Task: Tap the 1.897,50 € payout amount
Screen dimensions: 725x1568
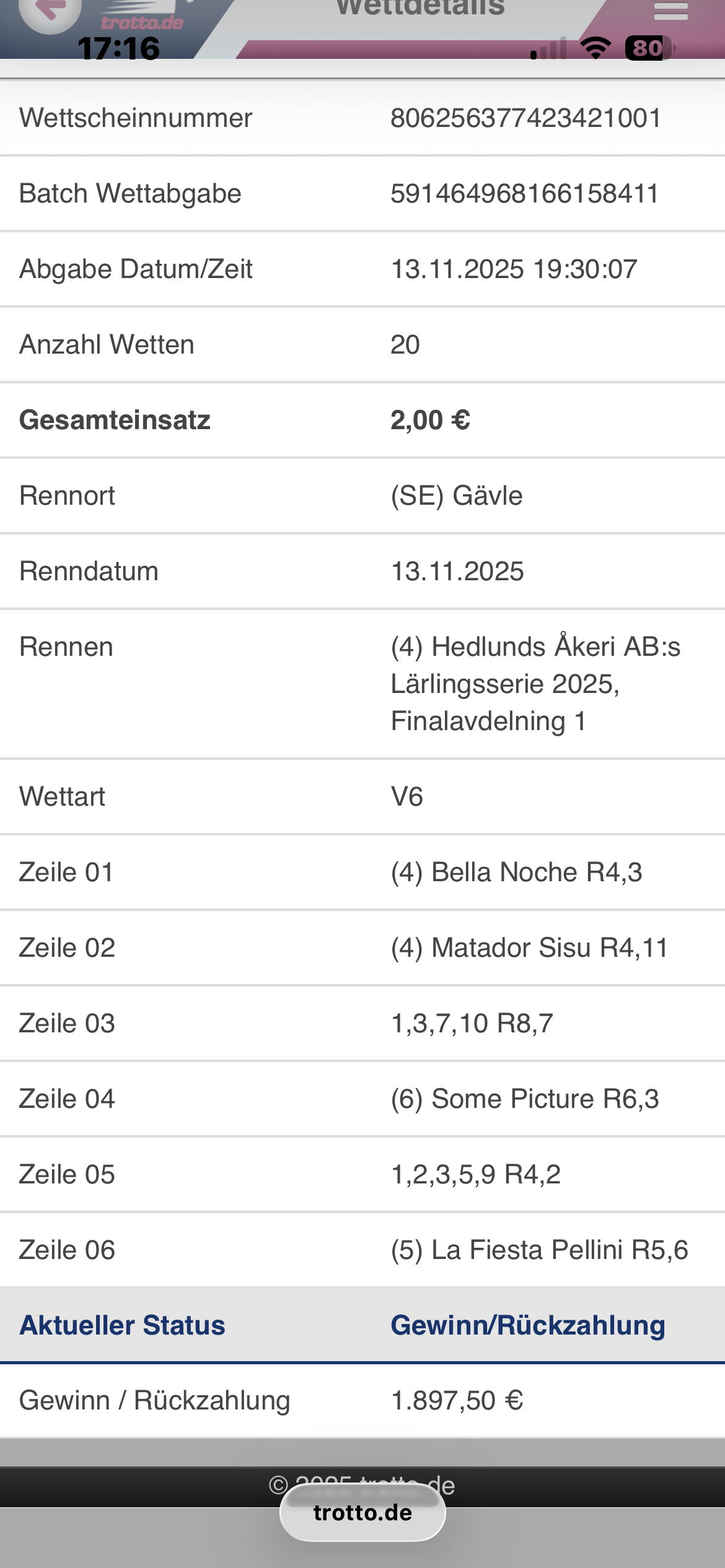Action: pos(457,1401)
